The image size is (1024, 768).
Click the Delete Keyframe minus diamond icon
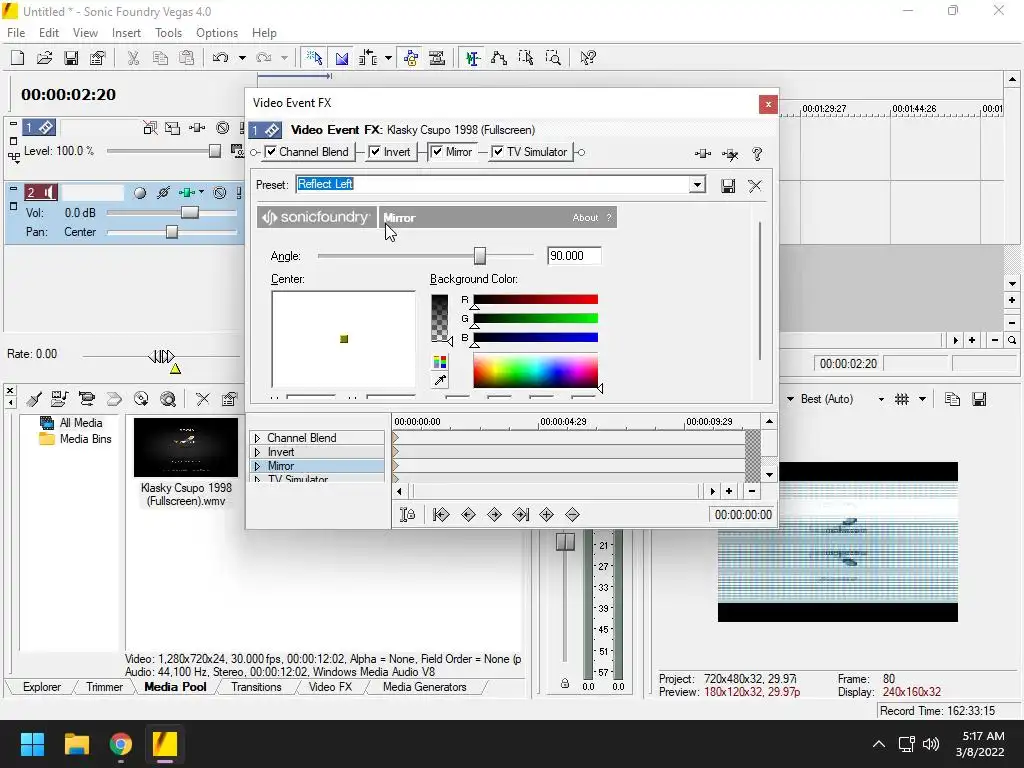573,515
